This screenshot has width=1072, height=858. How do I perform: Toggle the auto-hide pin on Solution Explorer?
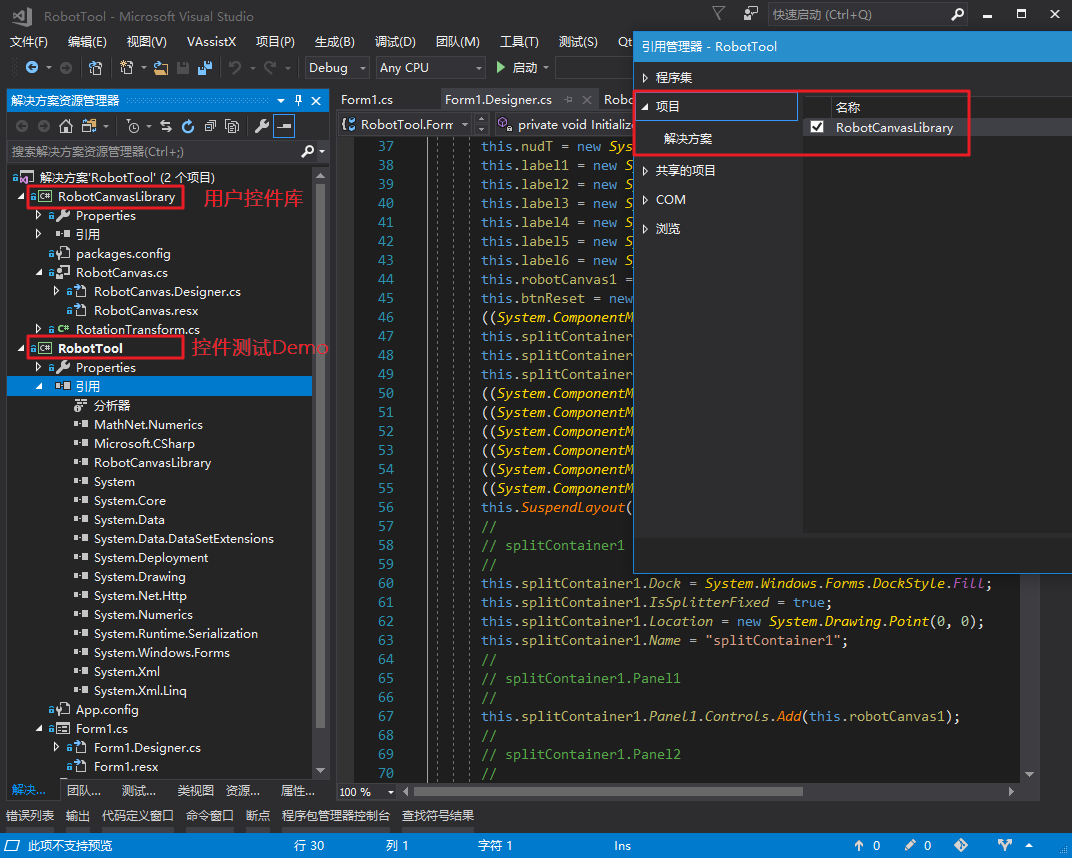(x=297, y=101)
